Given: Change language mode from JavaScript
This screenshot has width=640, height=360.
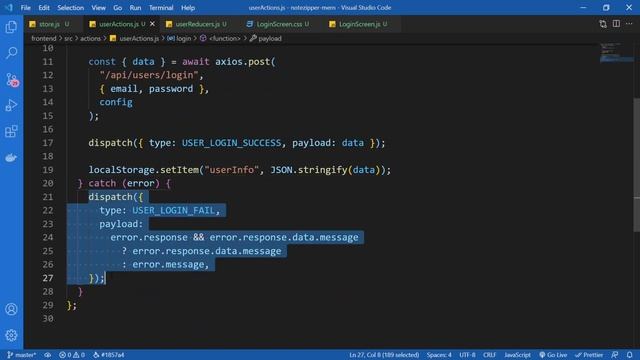Looking at the screenshot, I should pos(517,355).
